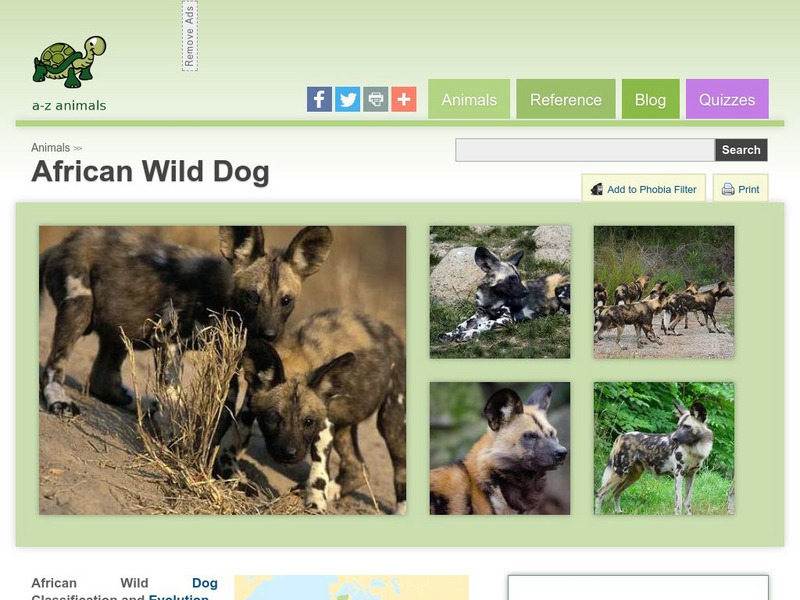
Task: Open the Dog link in article text
Action: click(205, 583)
